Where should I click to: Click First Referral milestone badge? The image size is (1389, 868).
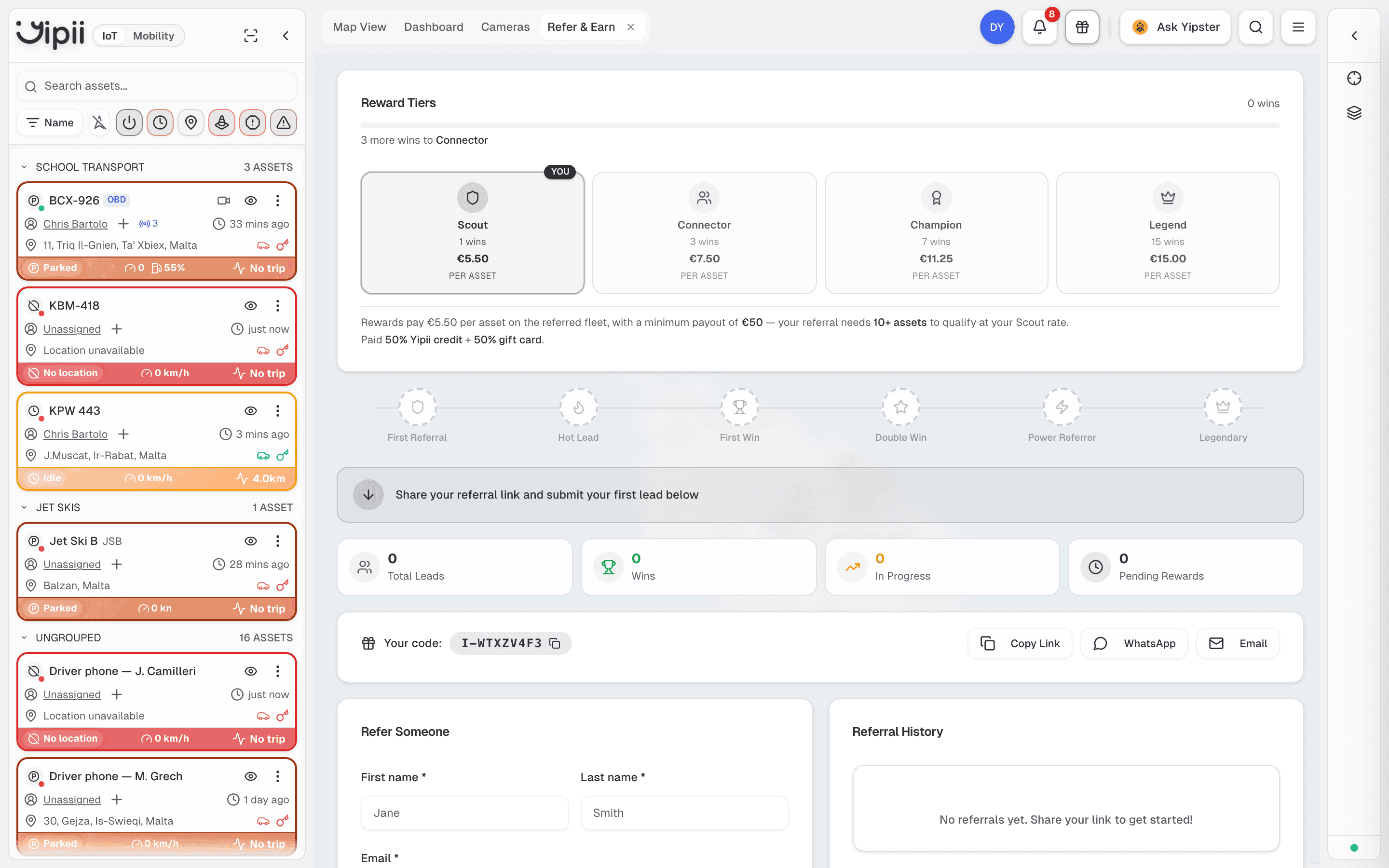(417, 407)
